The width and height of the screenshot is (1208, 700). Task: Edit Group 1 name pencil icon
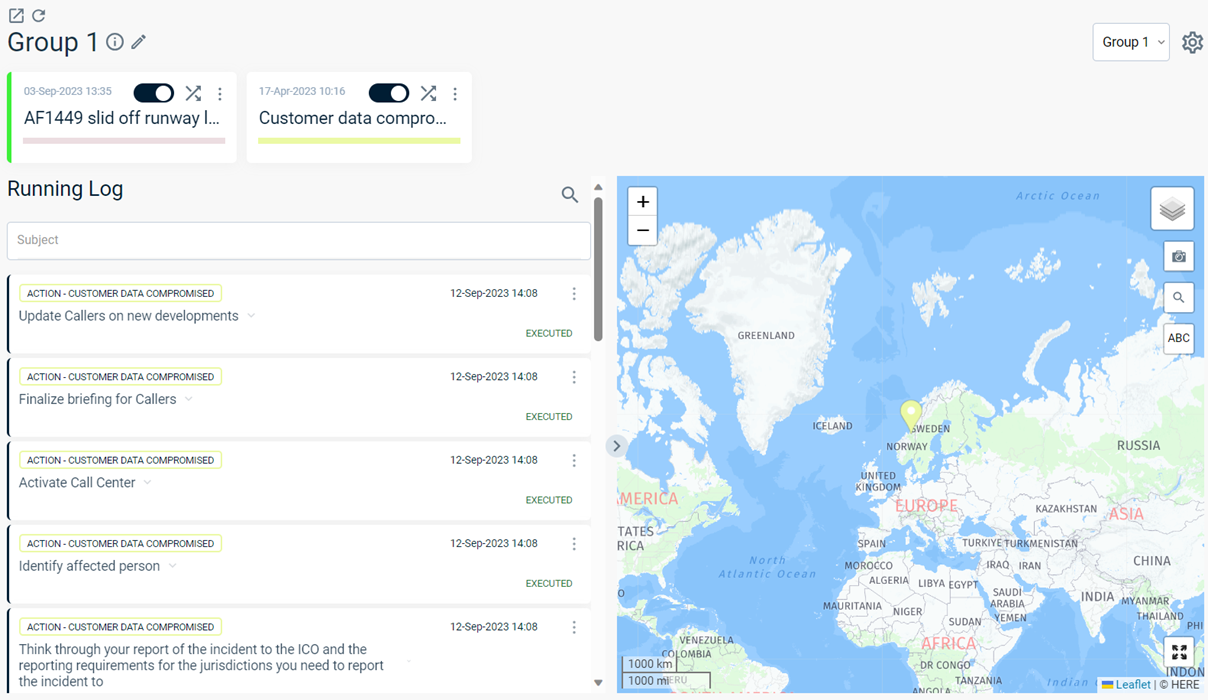[x=139, y=42]
